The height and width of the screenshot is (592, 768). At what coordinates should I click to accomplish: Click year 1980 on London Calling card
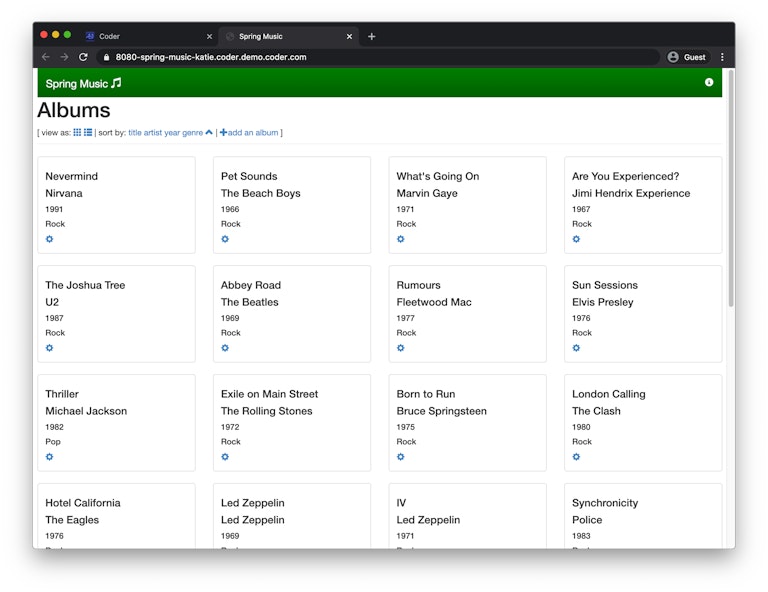[581, 427]
